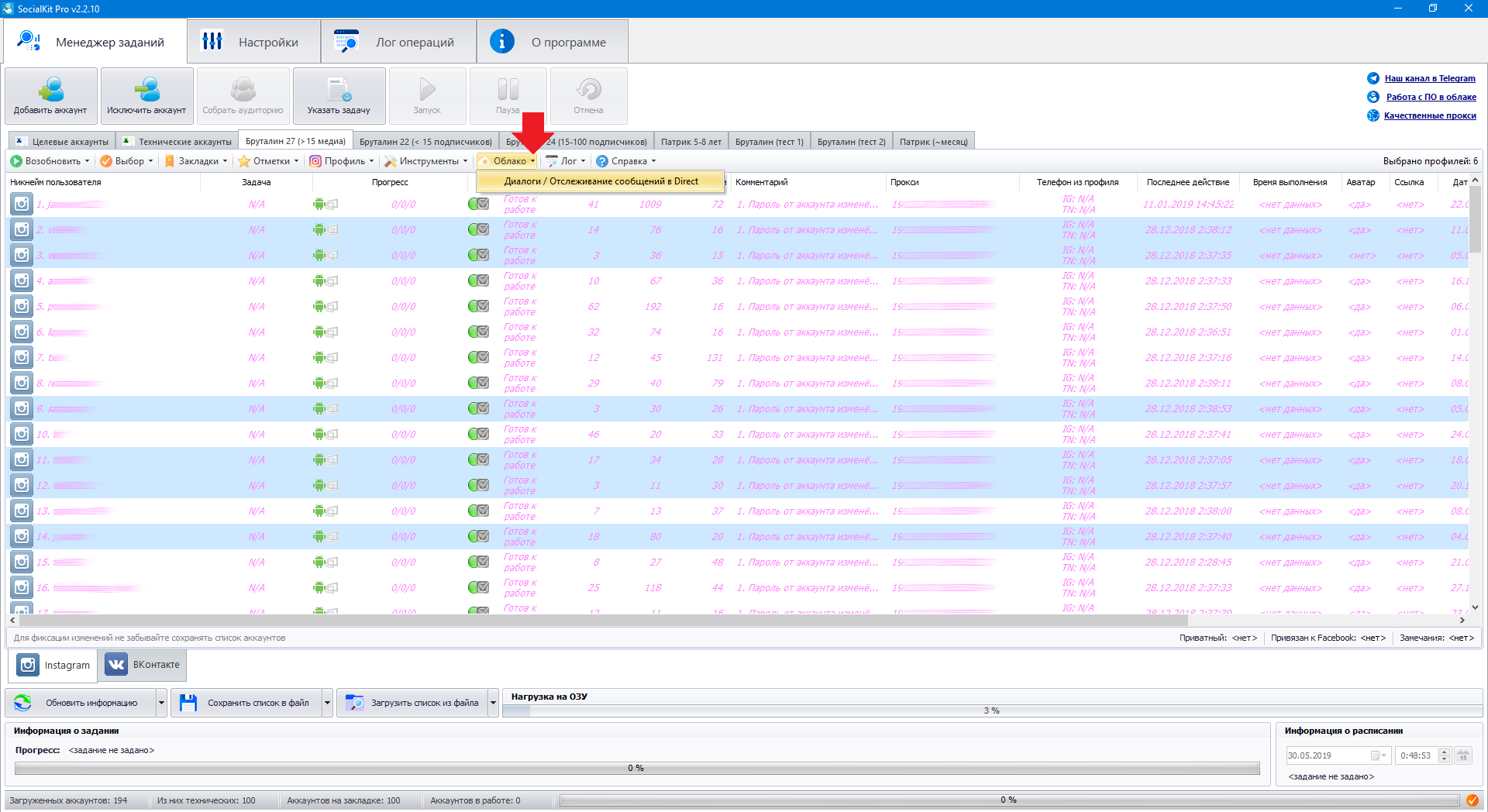Expand arrow next to Обновить информацию
1488x812 pixels.
coord(161,703)
